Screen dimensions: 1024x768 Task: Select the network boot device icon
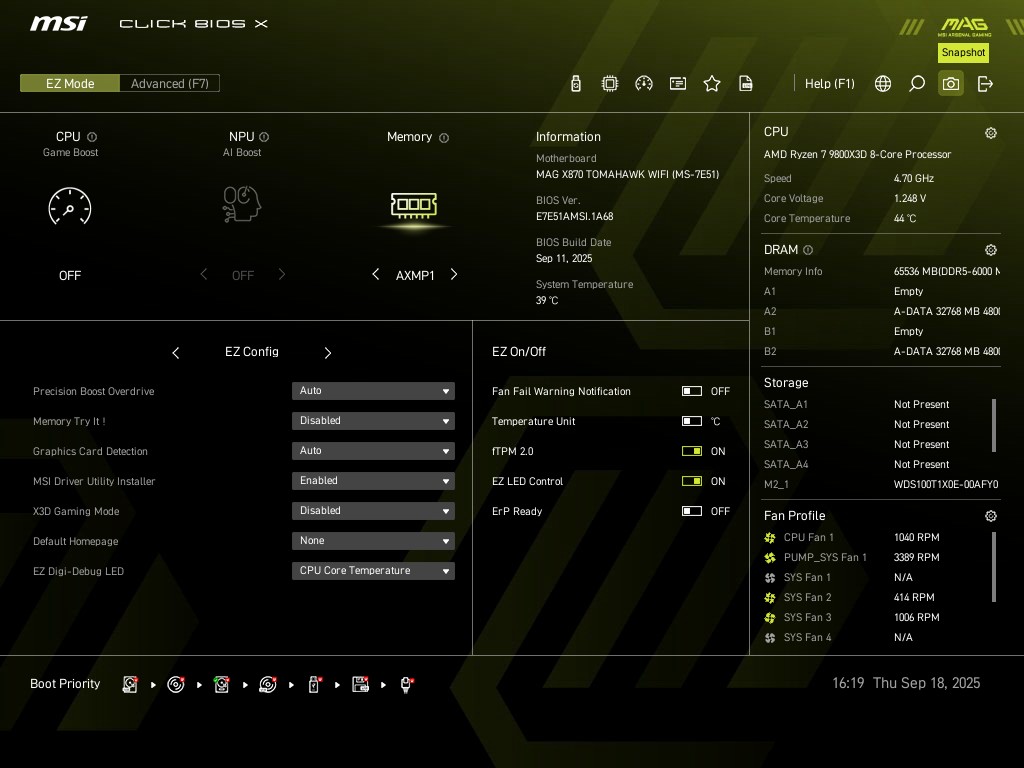click(x=406, y=684)
